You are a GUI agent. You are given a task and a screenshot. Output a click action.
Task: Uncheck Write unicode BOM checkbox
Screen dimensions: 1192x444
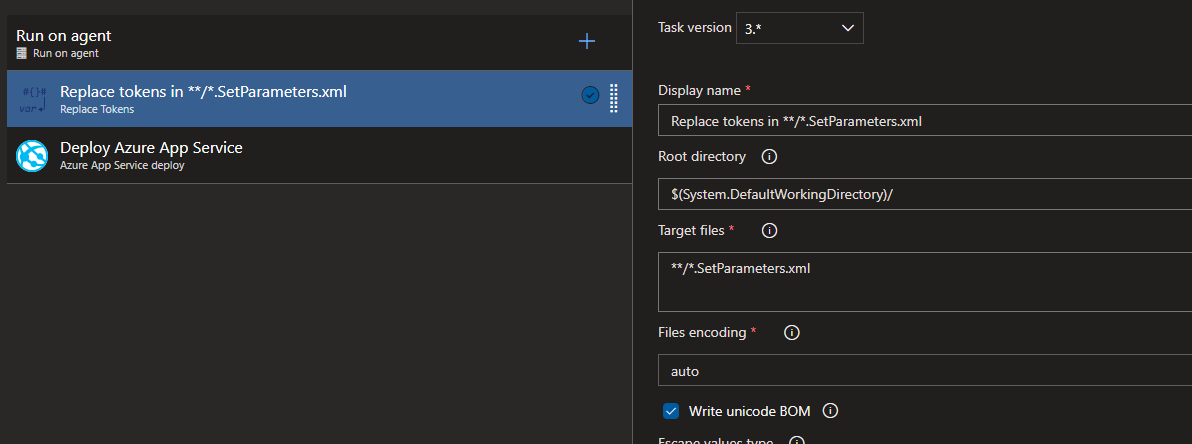[x=671, y=411]
